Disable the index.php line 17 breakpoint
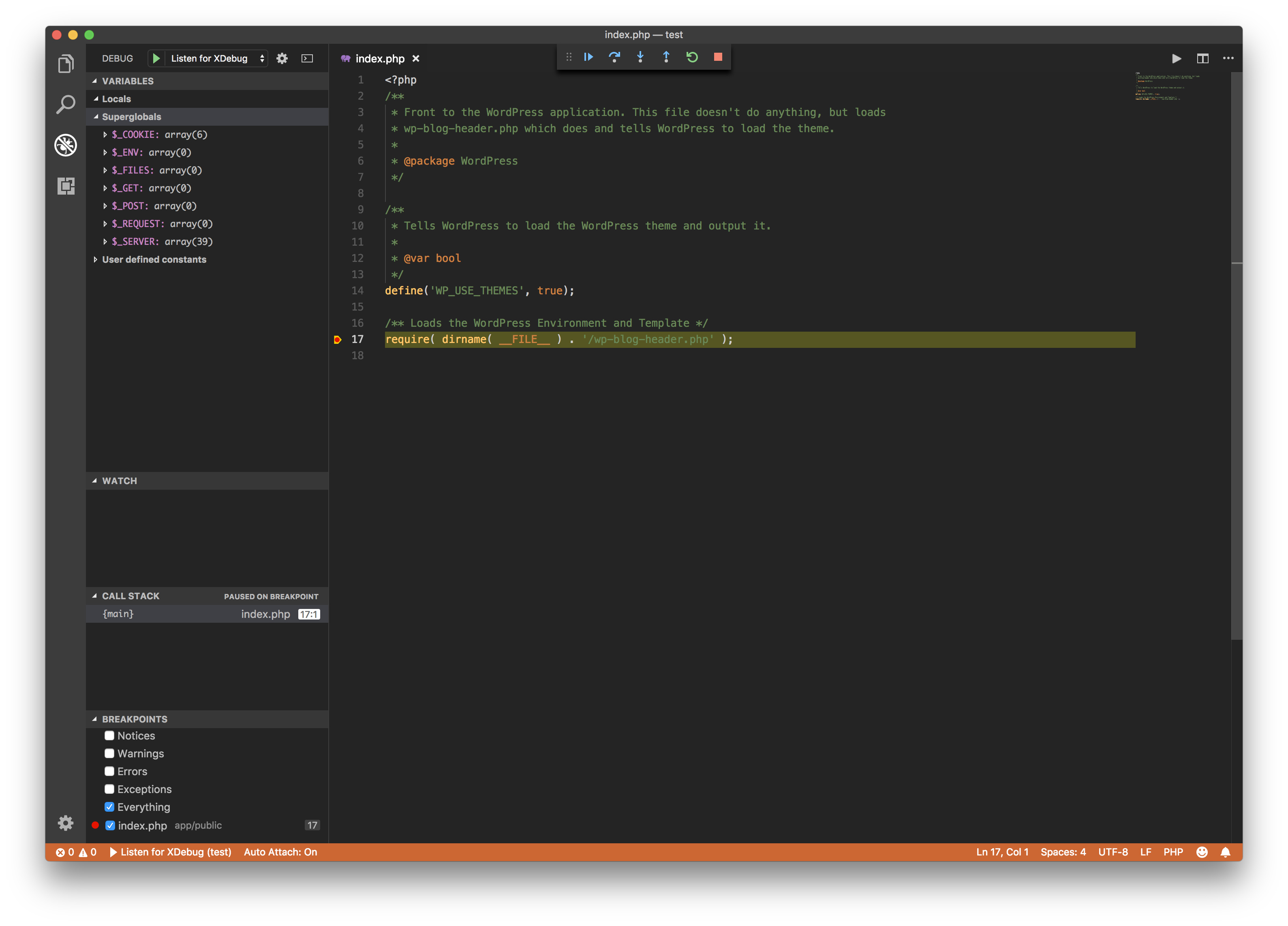This screenshot has width=1288, height=926. pos(110,825)
